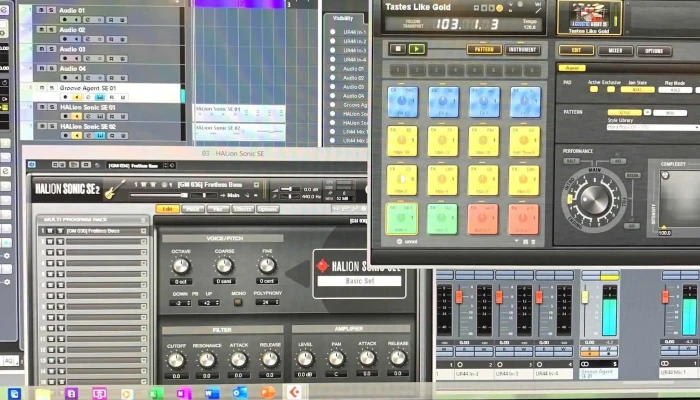Mute the Audio 02 track
The image size is (700, 400).
(42, 29)
